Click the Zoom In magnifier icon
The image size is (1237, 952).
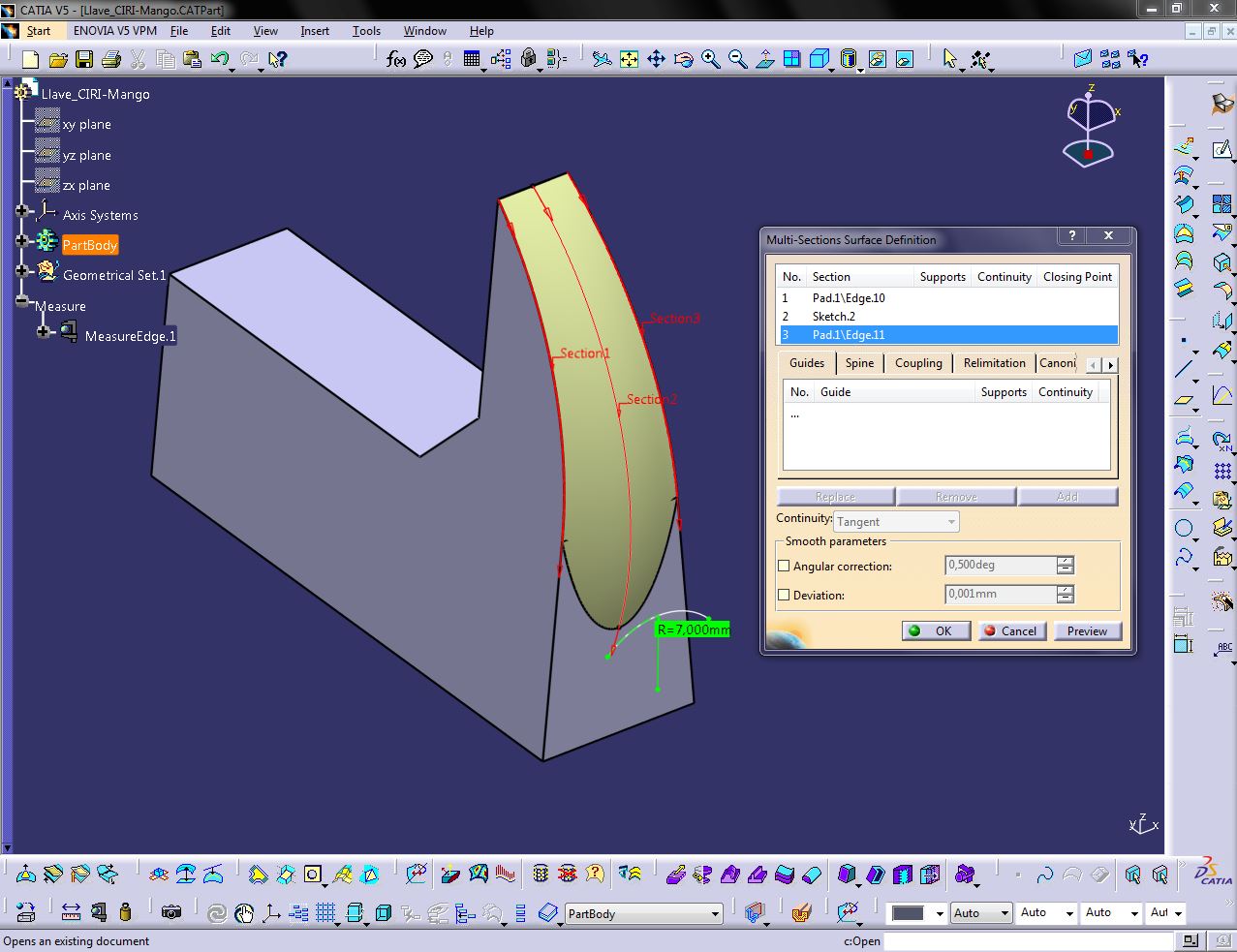coord(711,60)
